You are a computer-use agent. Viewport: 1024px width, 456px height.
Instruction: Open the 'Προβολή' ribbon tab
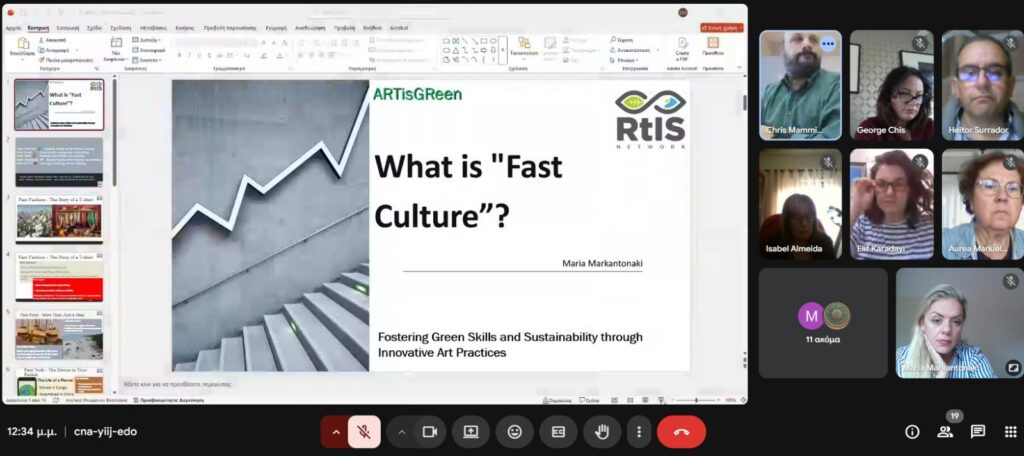click(344, 28)
